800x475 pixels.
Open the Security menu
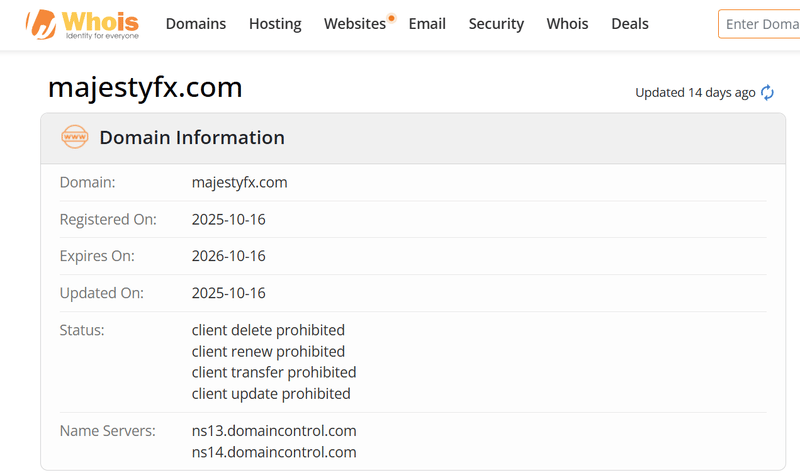[x=496, y=24]
